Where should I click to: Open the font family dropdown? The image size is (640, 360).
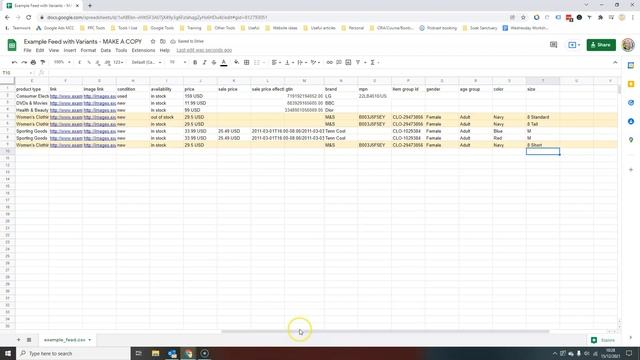[147, 62]
